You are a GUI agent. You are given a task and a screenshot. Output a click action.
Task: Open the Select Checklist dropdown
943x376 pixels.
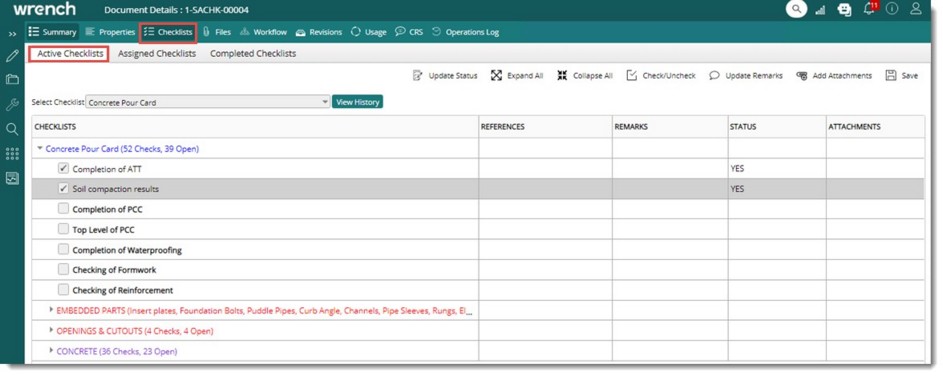208,102
